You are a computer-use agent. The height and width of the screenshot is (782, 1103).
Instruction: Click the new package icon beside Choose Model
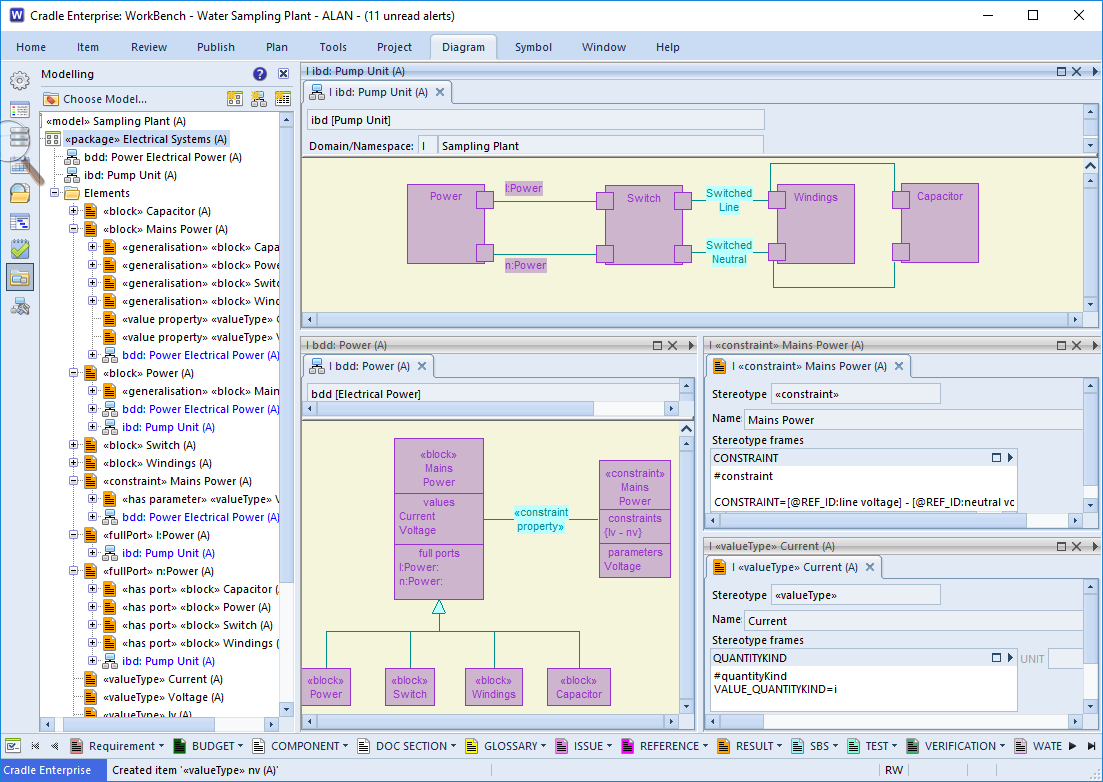tap(235, 99)
